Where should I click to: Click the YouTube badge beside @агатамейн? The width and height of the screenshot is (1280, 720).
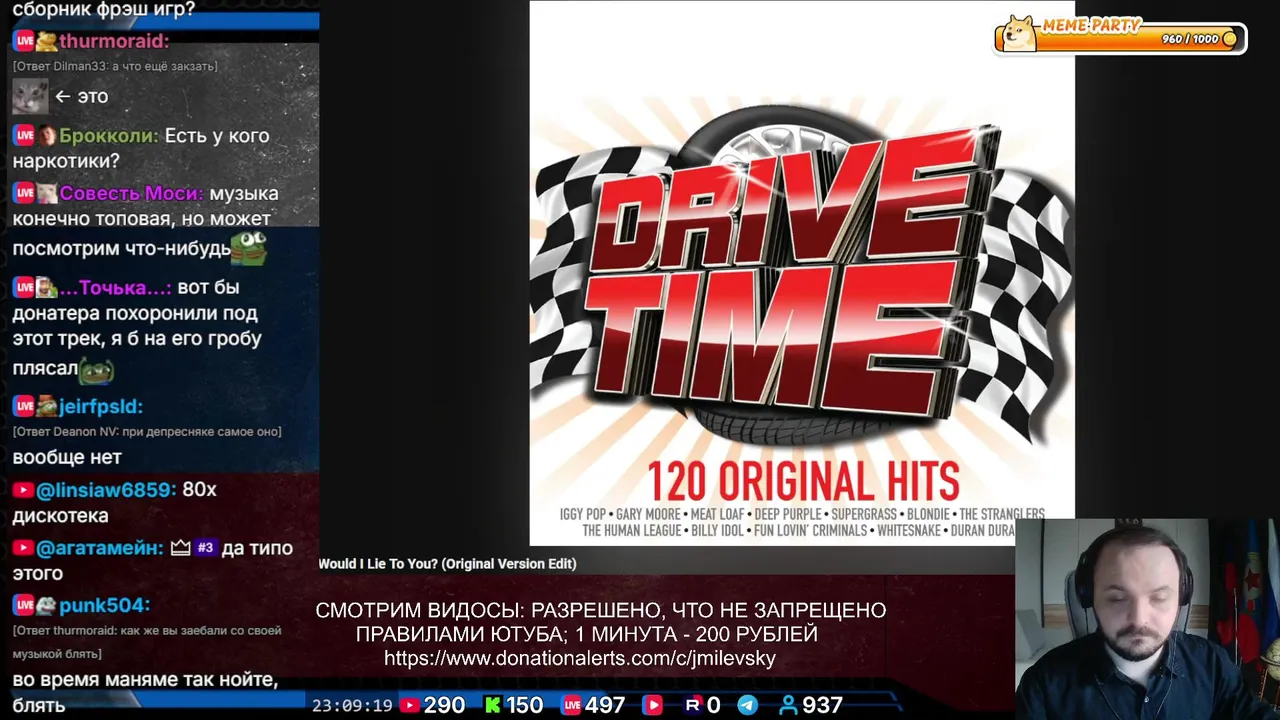24,548
